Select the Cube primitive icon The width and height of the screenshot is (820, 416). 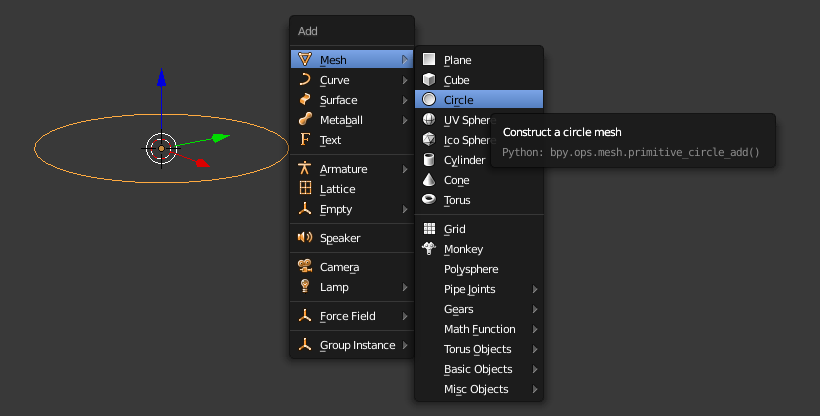coord(429,80)
